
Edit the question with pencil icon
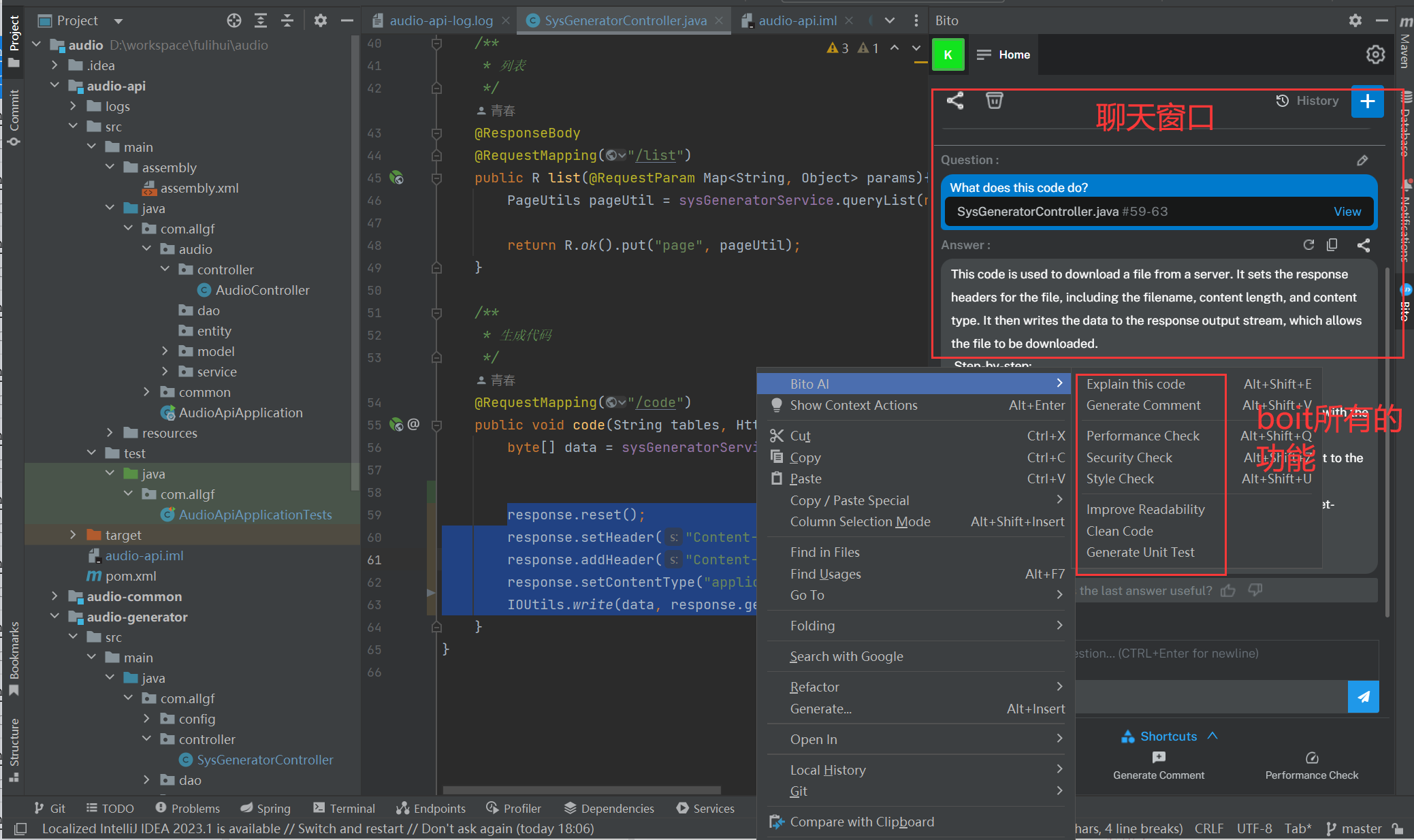click(1362, 161)
